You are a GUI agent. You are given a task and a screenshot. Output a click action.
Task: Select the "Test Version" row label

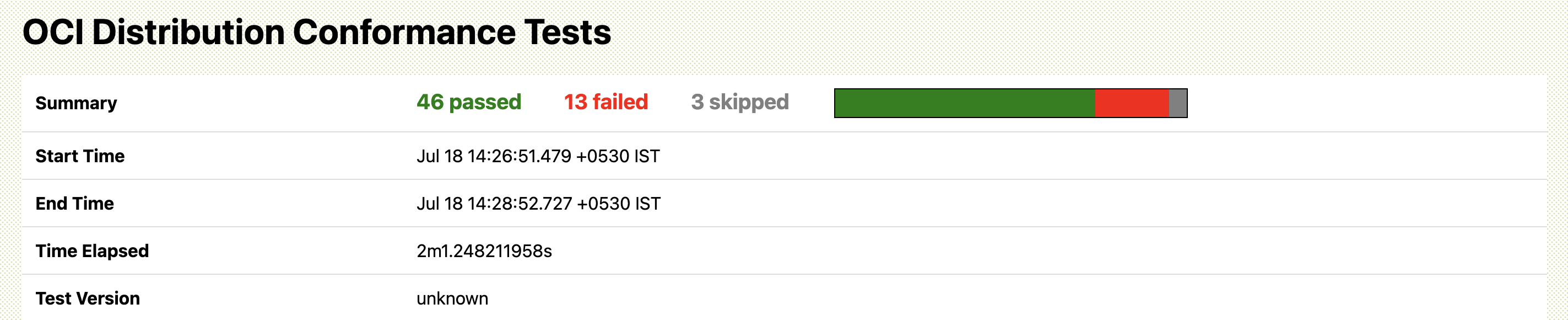[88, 298]
